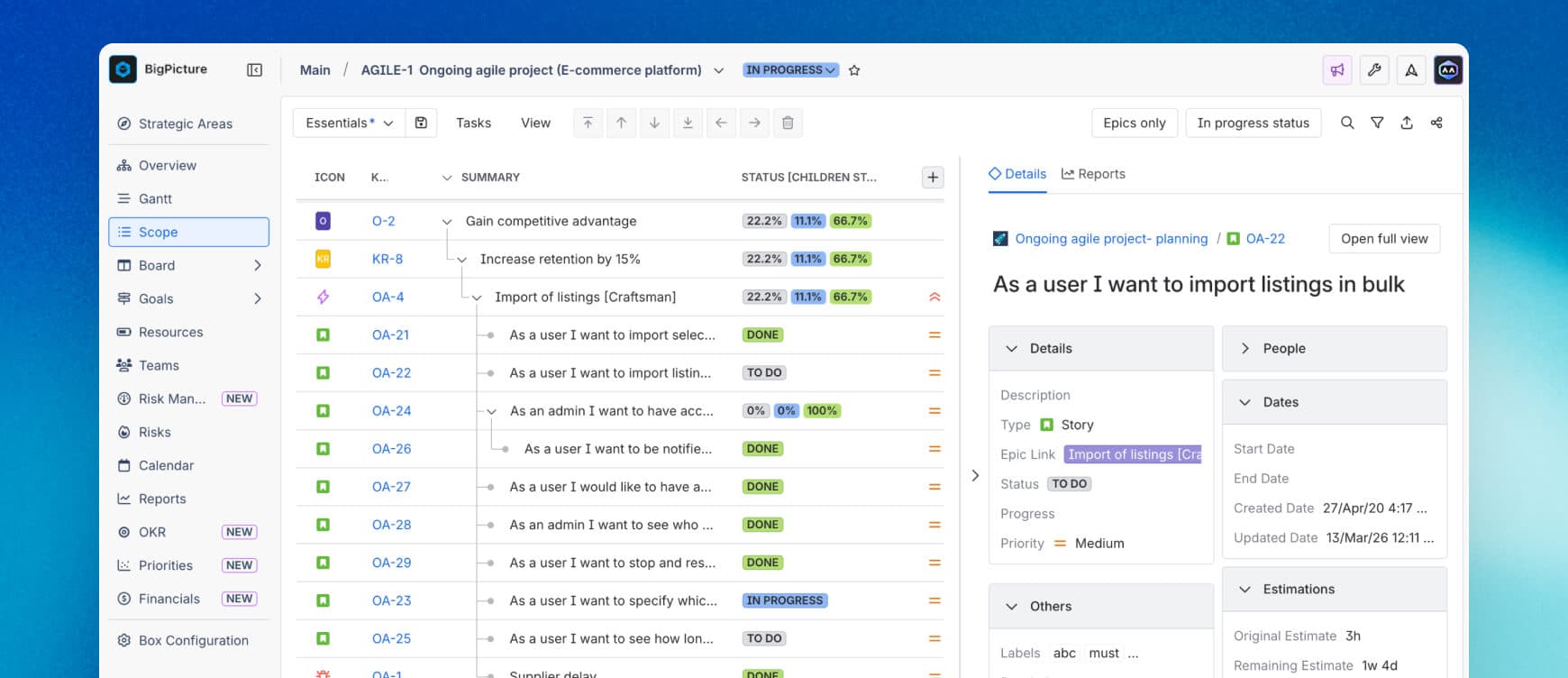Toggle the Epics only filter
This screenshot has height=678, width=1568.
pos(1134,123)
